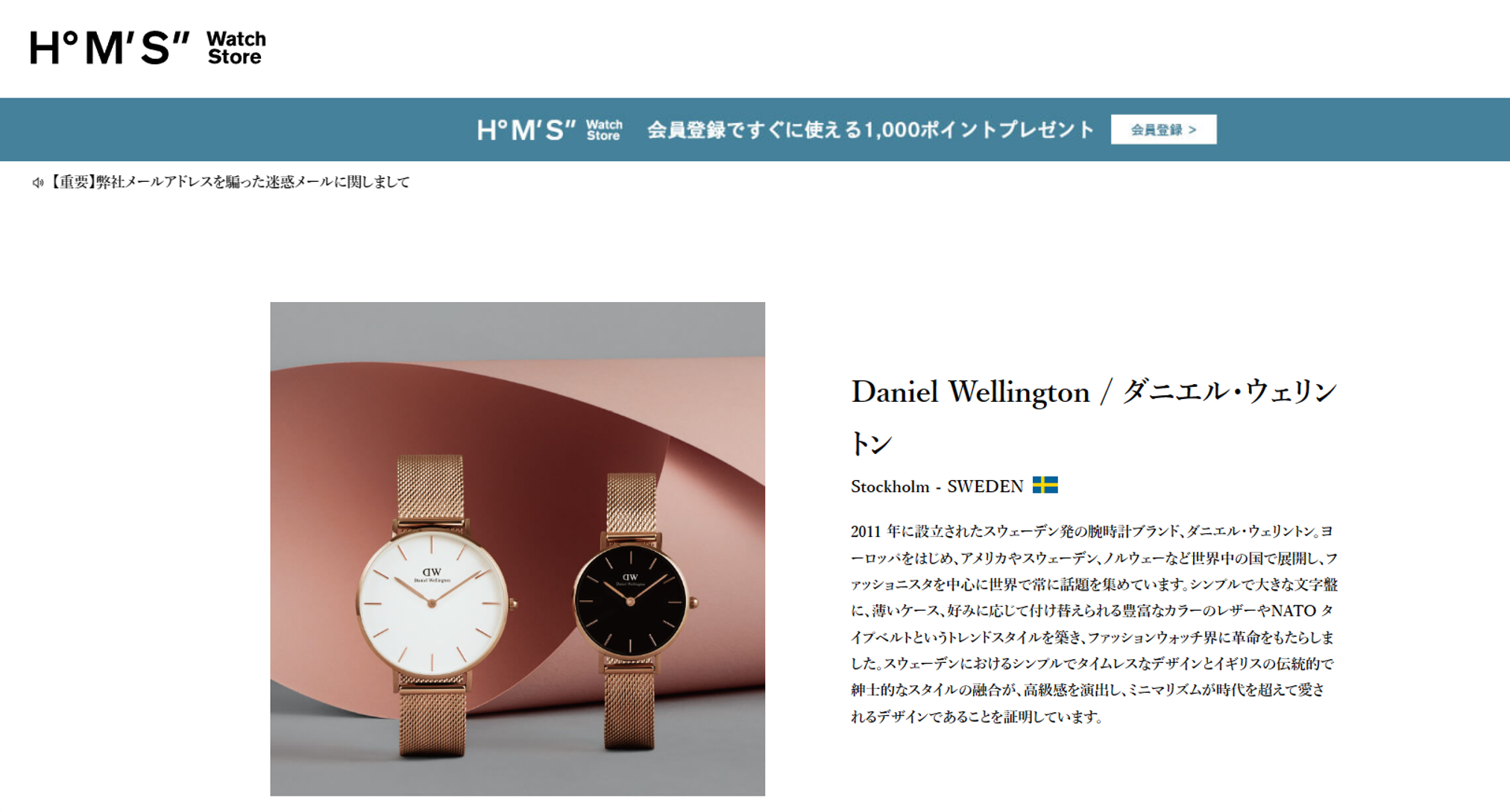The width and height of the screenshot is (1510, 812).
Task: Click the crown of the white dial watch
Action: [x=513, y=604]
